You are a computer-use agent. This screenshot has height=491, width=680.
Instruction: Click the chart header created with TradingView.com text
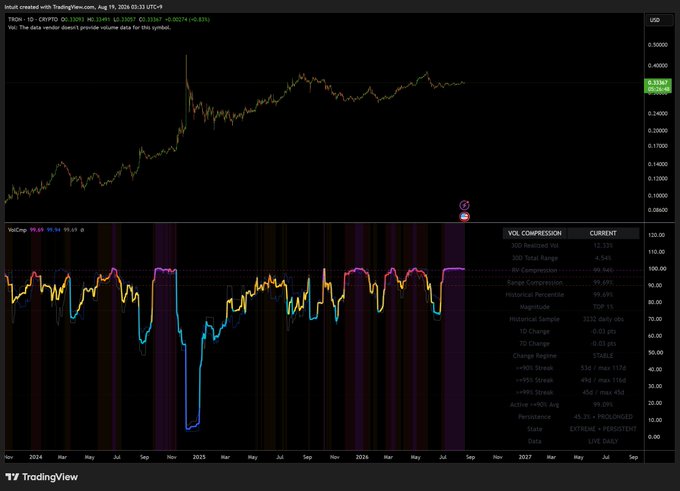tap(83, 7)
